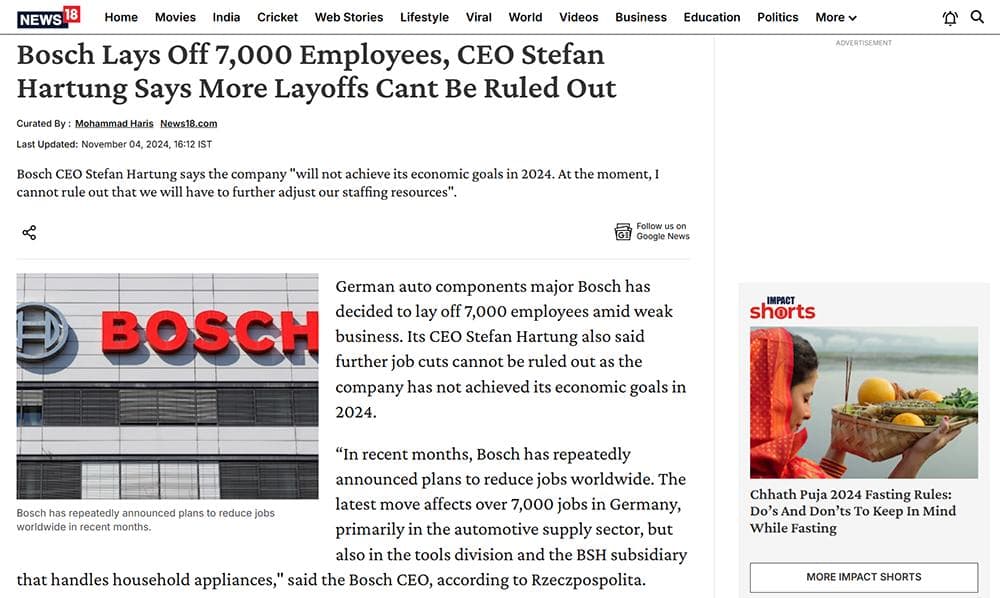Open the Movies menu item
Image resolution: width=1000 pixels, height=598 pixels.
coord(175,17)
